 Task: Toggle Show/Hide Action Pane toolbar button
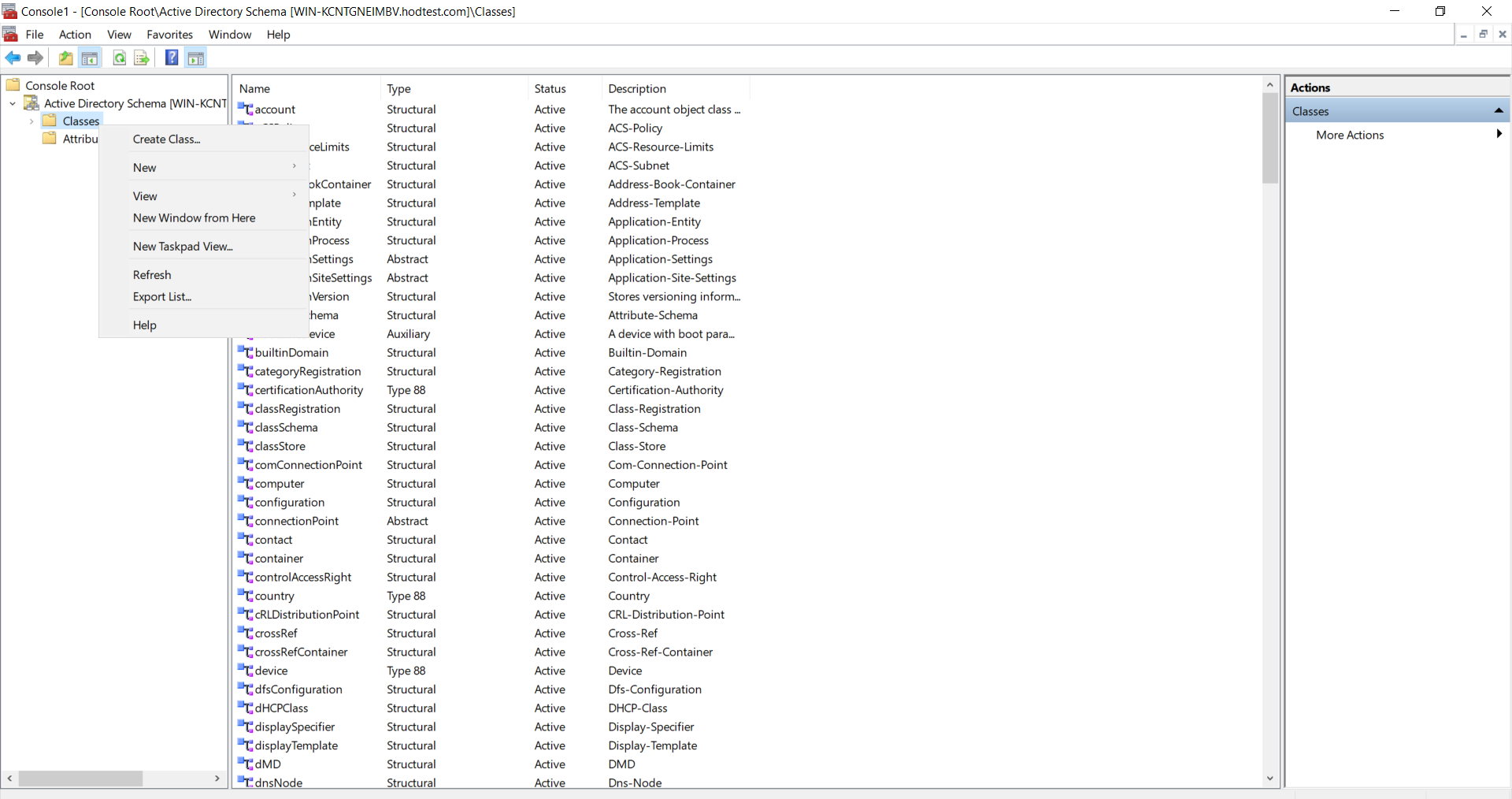tap(196, 58)
